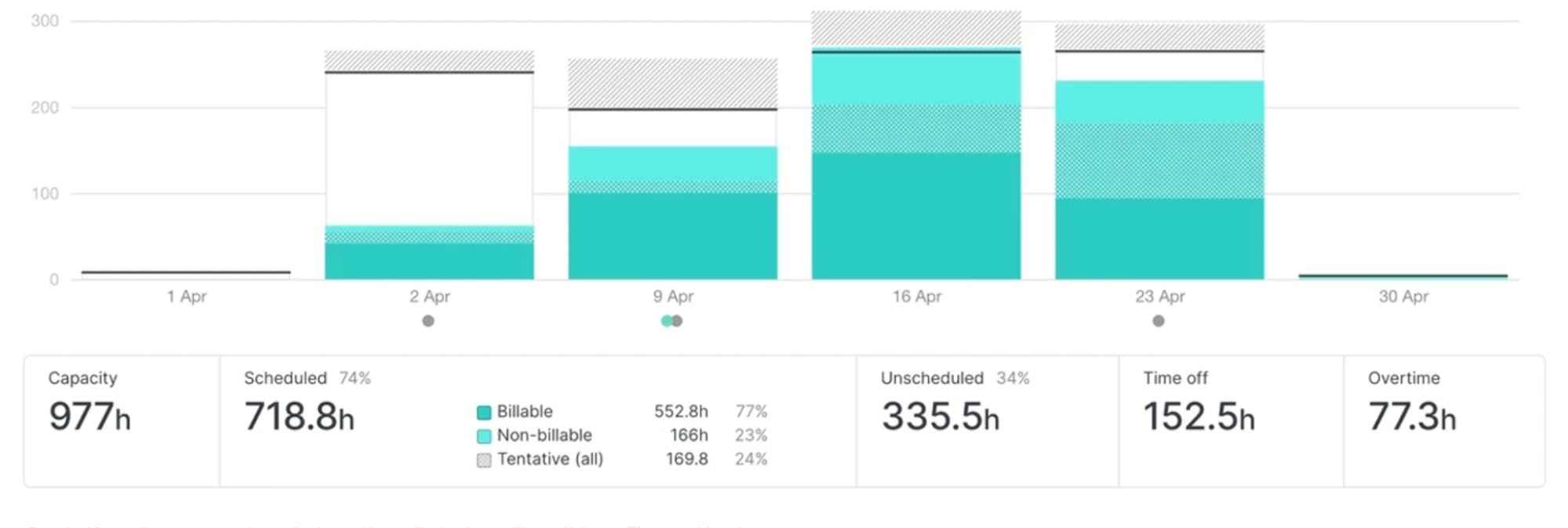Image resolution: width=1568 pixels, height=528 pixels.
Task: Click the gray milestone dot under 2 Apr
Action: coord(428,321)
